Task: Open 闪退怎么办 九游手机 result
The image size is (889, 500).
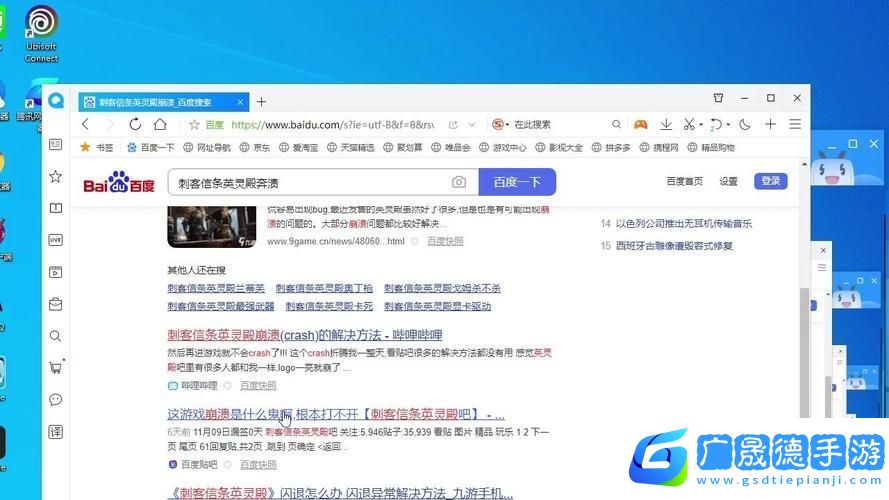Action: 340,493
